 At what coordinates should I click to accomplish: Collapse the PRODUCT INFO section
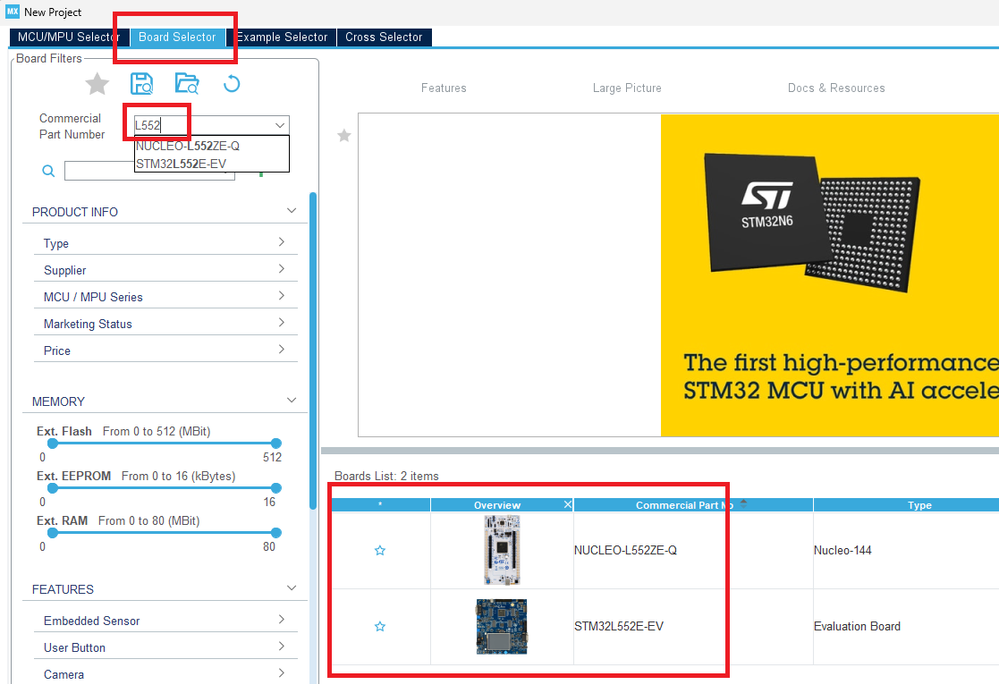(x=291, y=211)
